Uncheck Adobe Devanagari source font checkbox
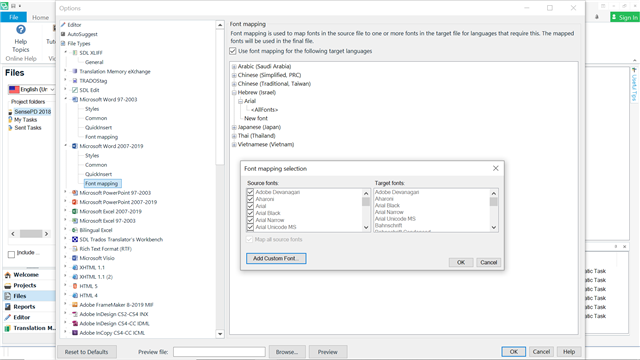This screenshot has height=360, width=640. (250, 192)
